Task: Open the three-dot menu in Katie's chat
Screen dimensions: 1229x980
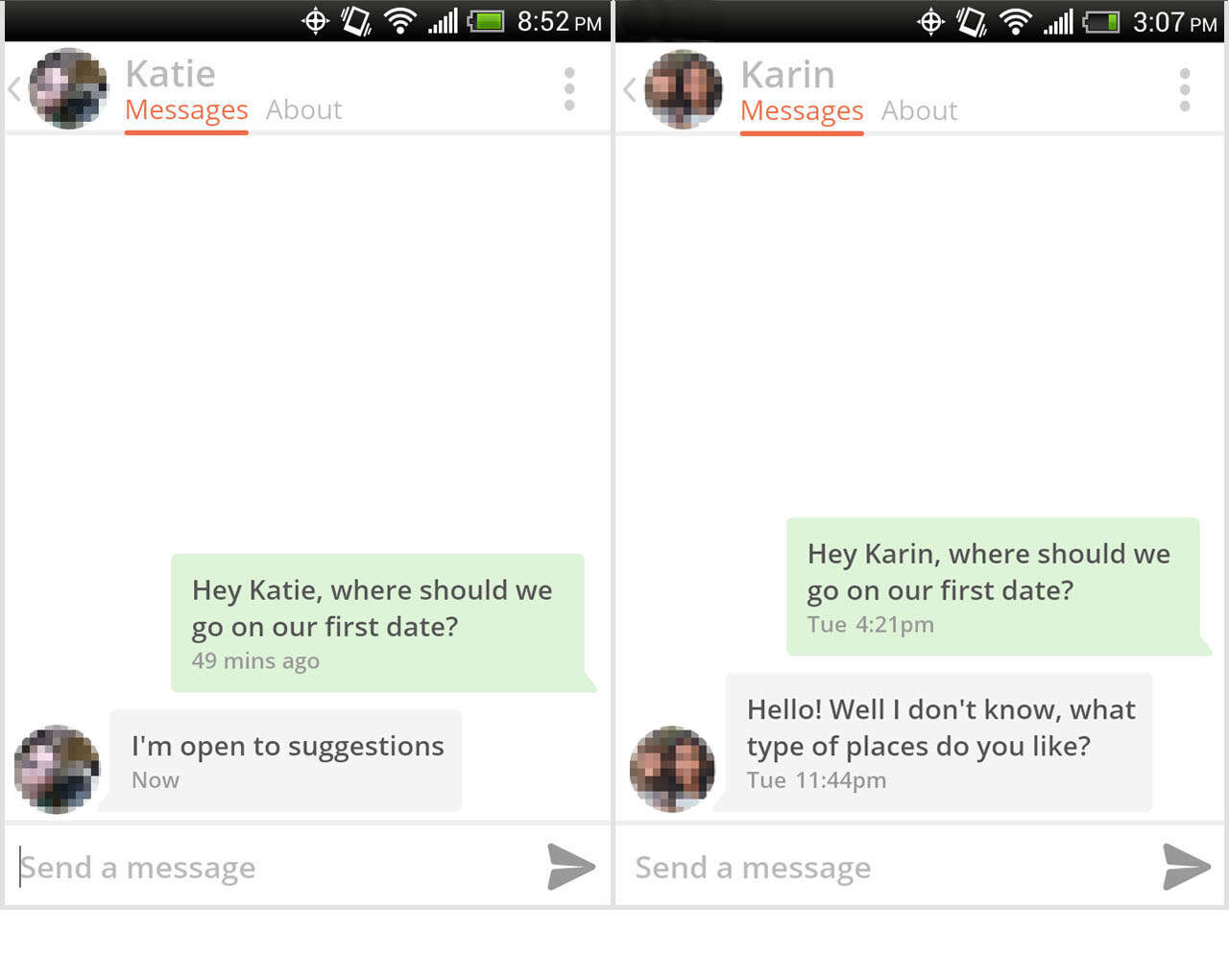Action: click(x=569, y=88)
